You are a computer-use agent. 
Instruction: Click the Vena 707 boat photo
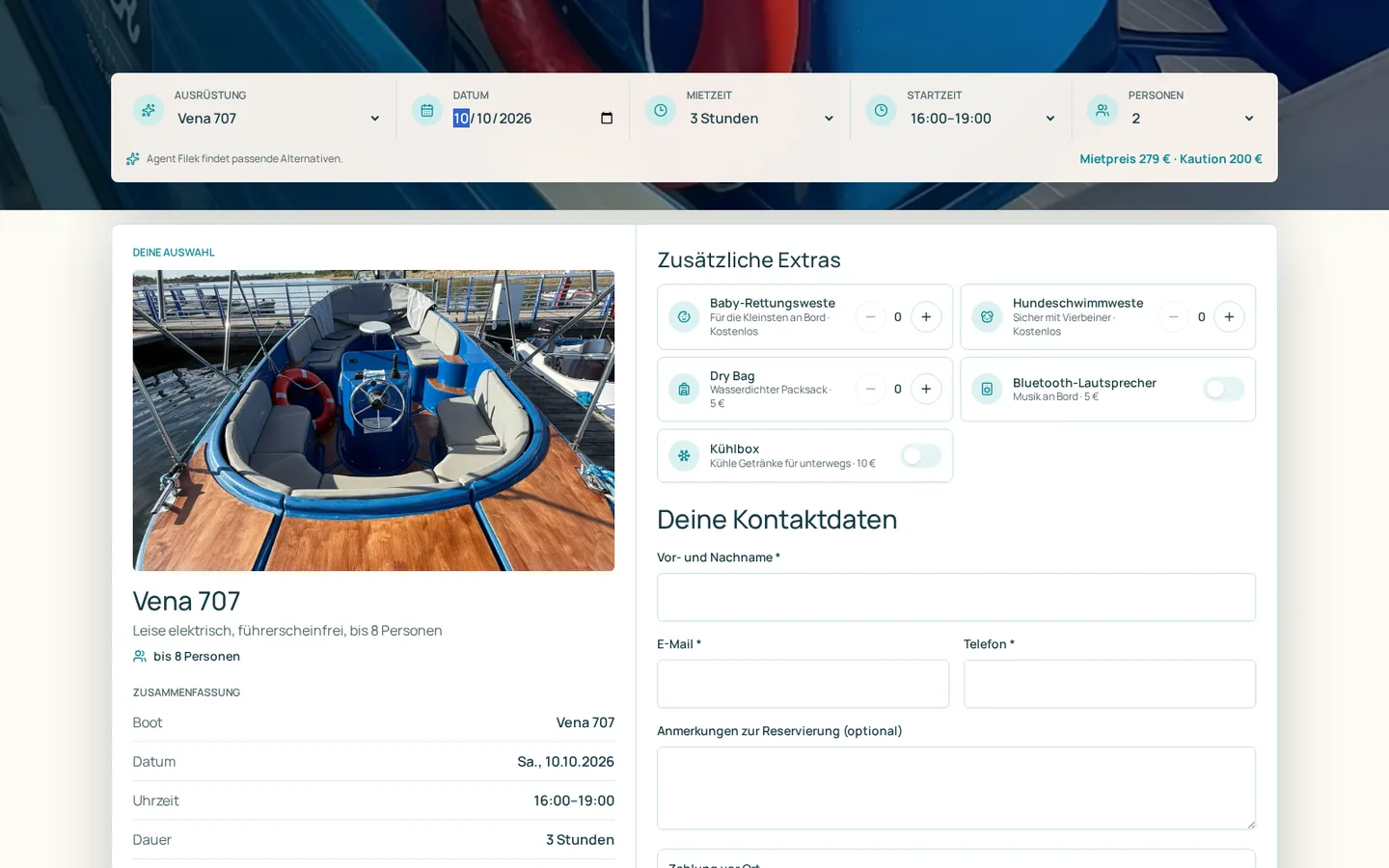pyautogui.click(x=373, y=420)
